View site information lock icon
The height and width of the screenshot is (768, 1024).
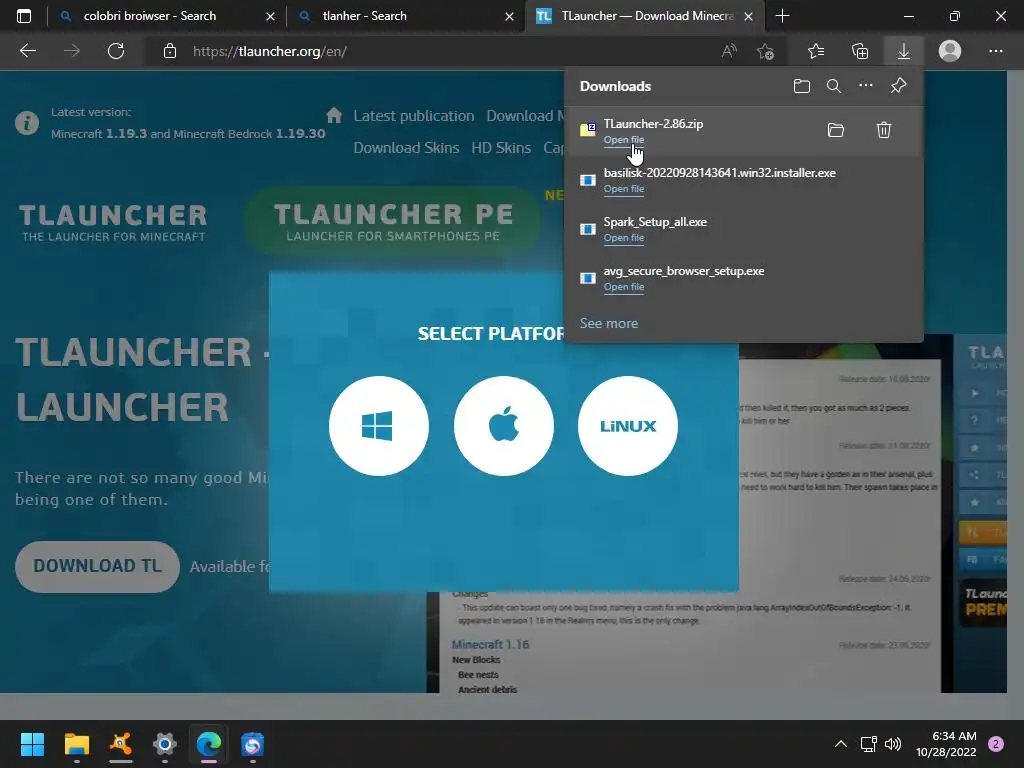[170, 51]
